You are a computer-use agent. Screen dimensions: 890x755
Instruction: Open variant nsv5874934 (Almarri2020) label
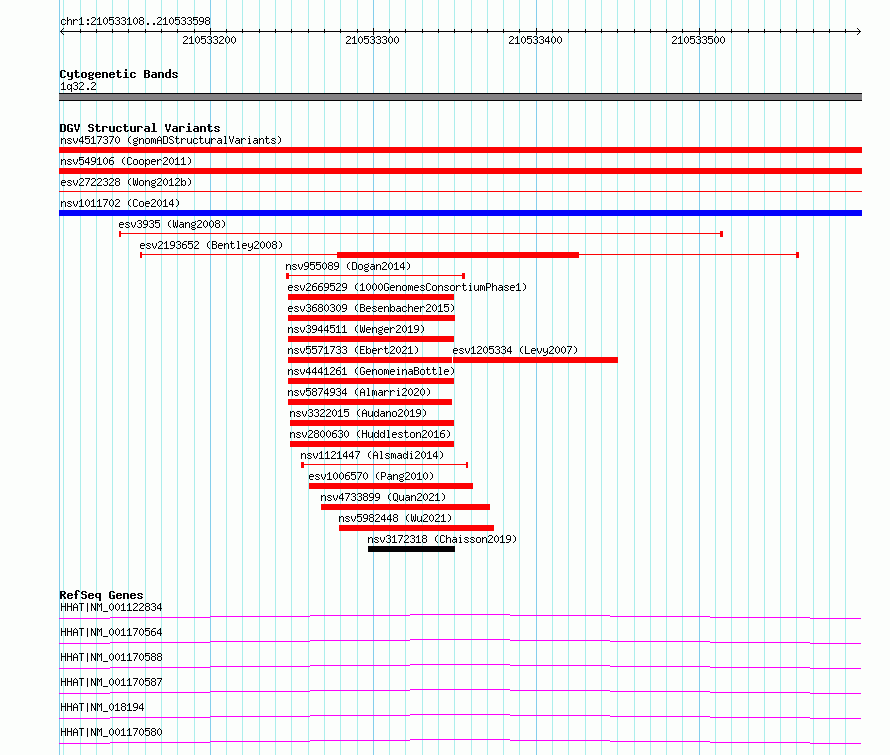pyautogui.click(x=359, y=392)
